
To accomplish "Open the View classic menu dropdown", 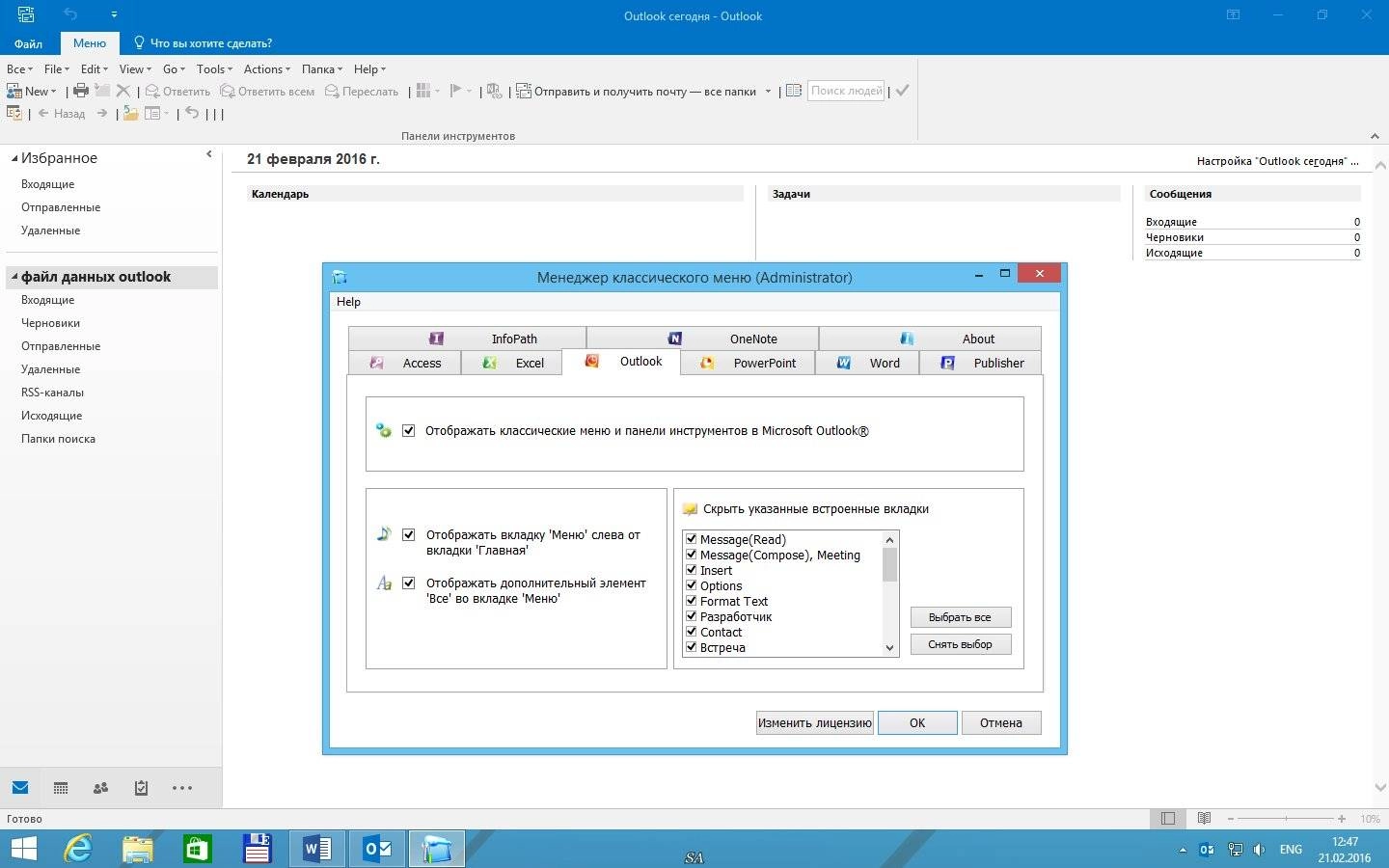I will click(x=135, y=69).
